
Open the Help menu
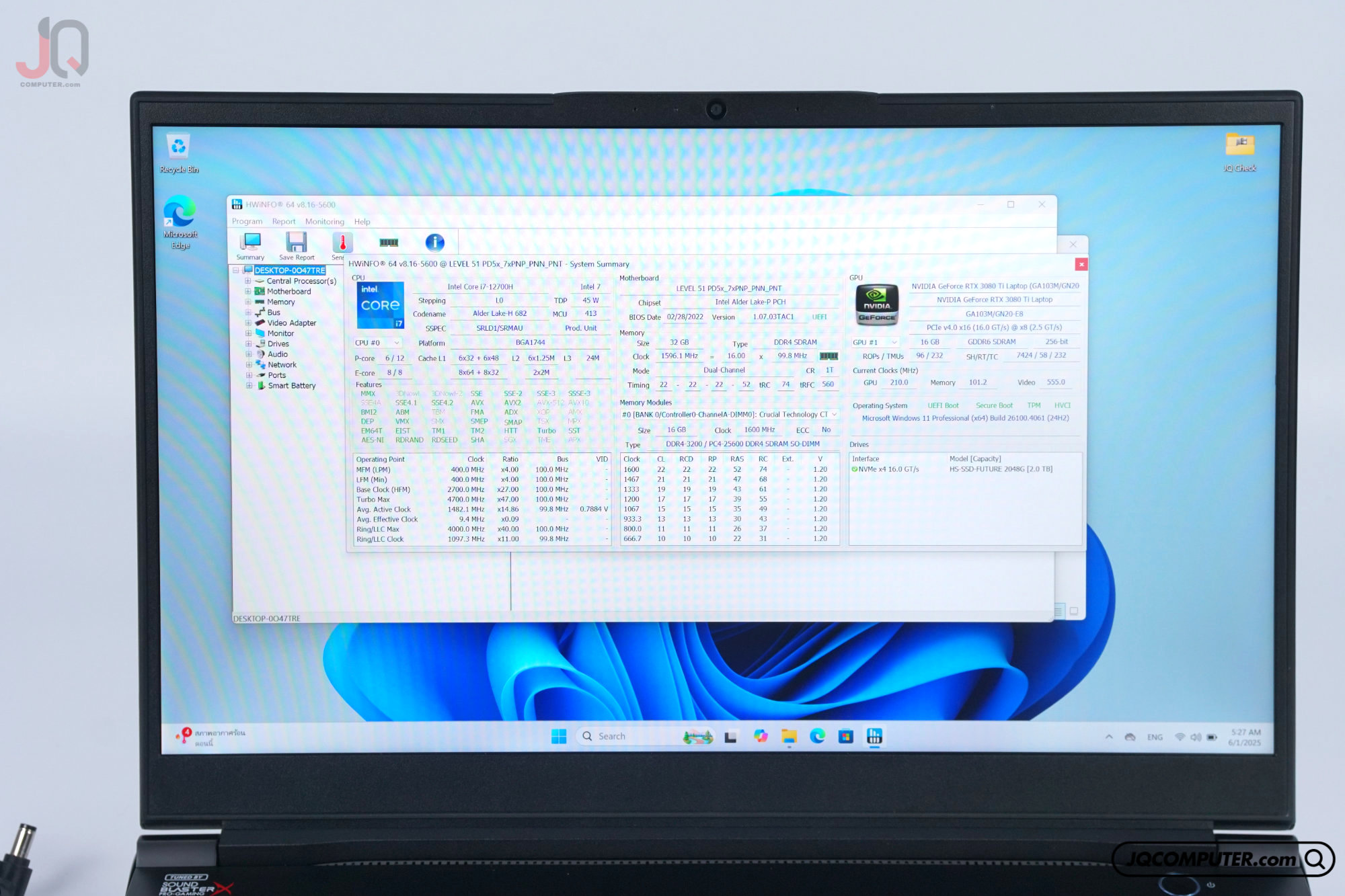point(362,222)
